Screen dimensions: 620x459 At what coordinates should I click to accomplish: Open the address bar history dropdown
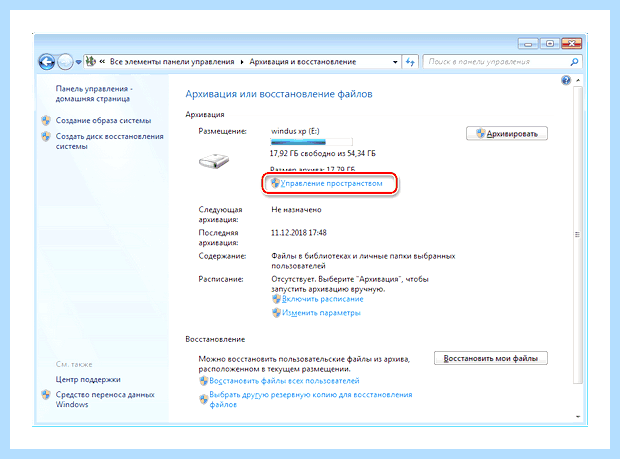(395, 62)
